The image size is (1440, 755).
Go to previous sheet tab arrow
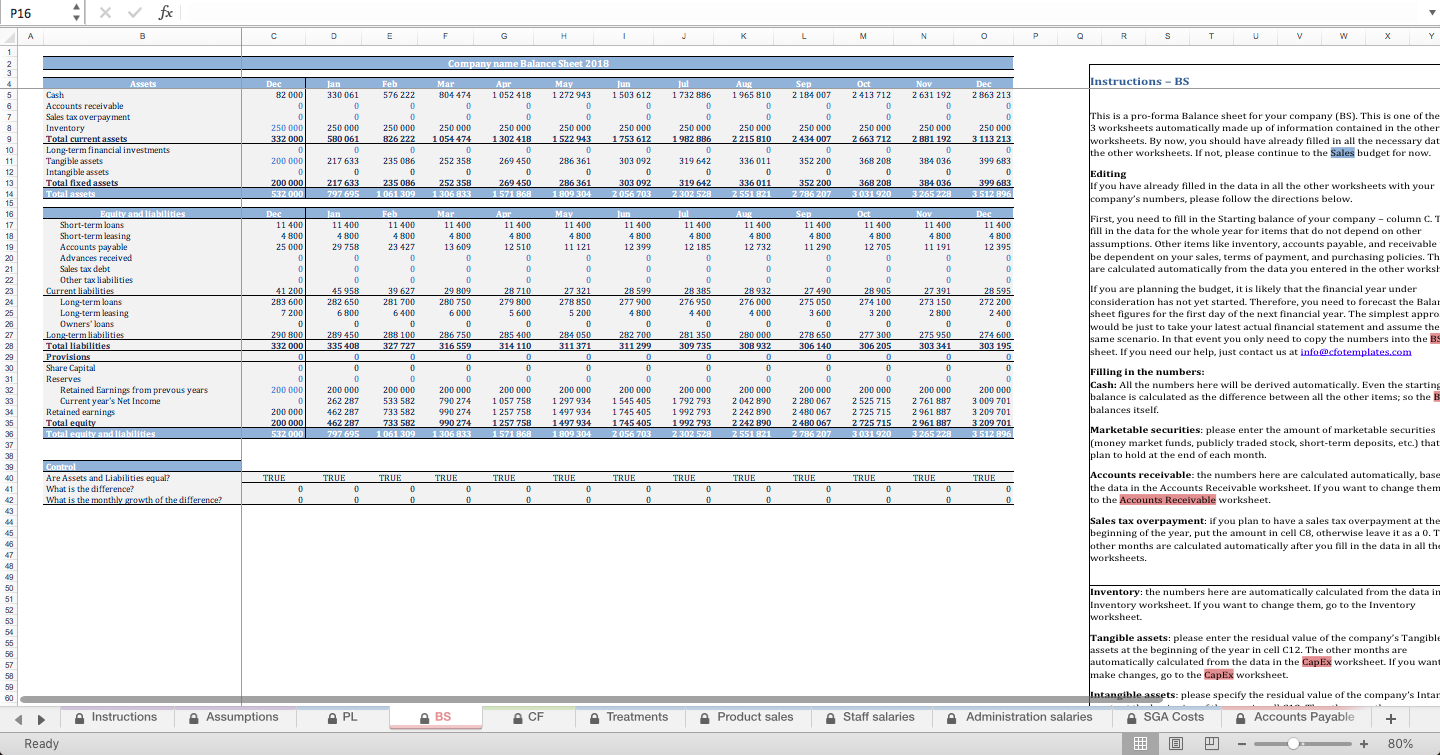(16, 718)
